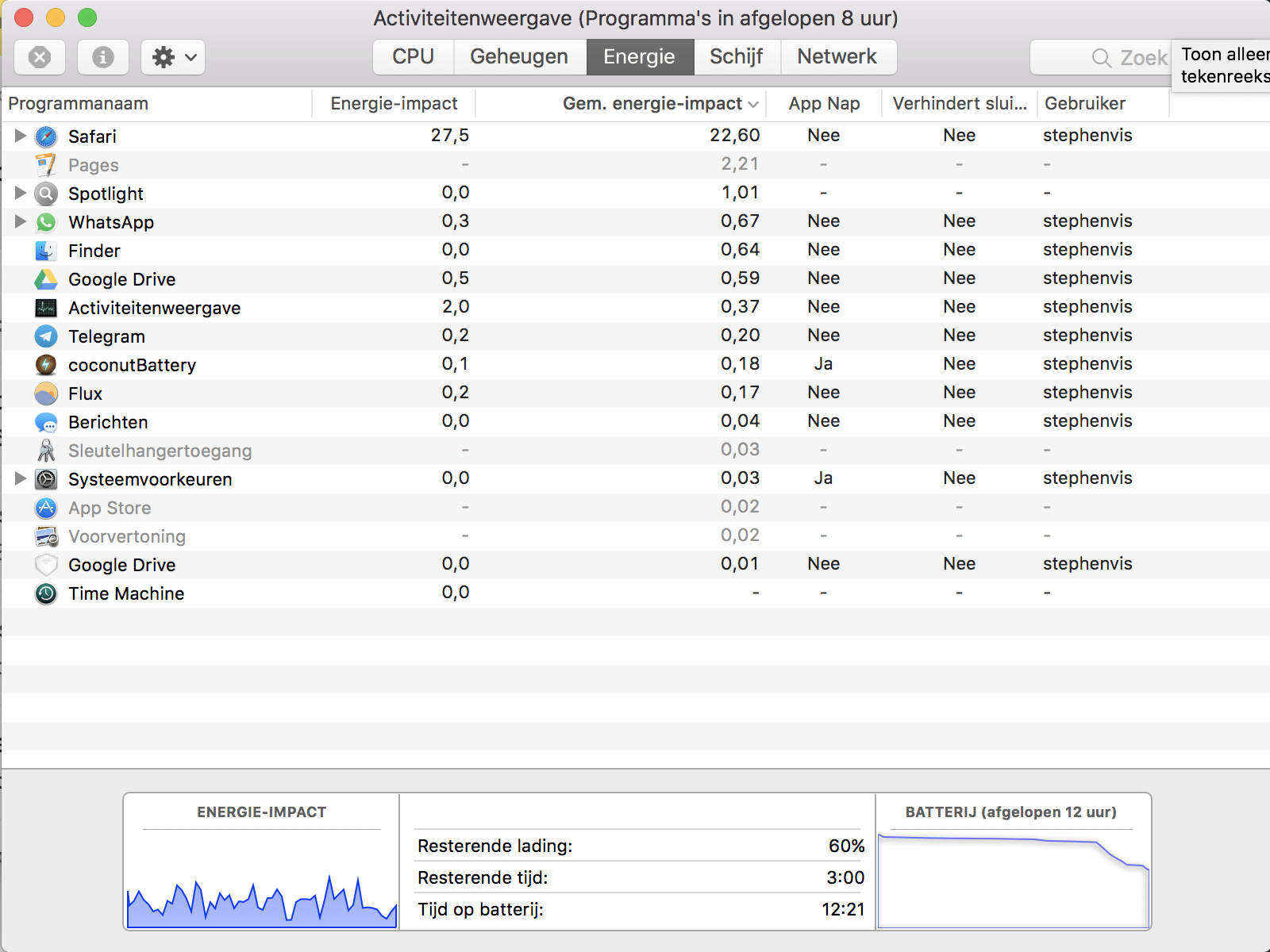This screenshot has width=1270, height=952.
Task: Click the Systeemvoorkeuren gear icon
Action: tap(46, 479)
